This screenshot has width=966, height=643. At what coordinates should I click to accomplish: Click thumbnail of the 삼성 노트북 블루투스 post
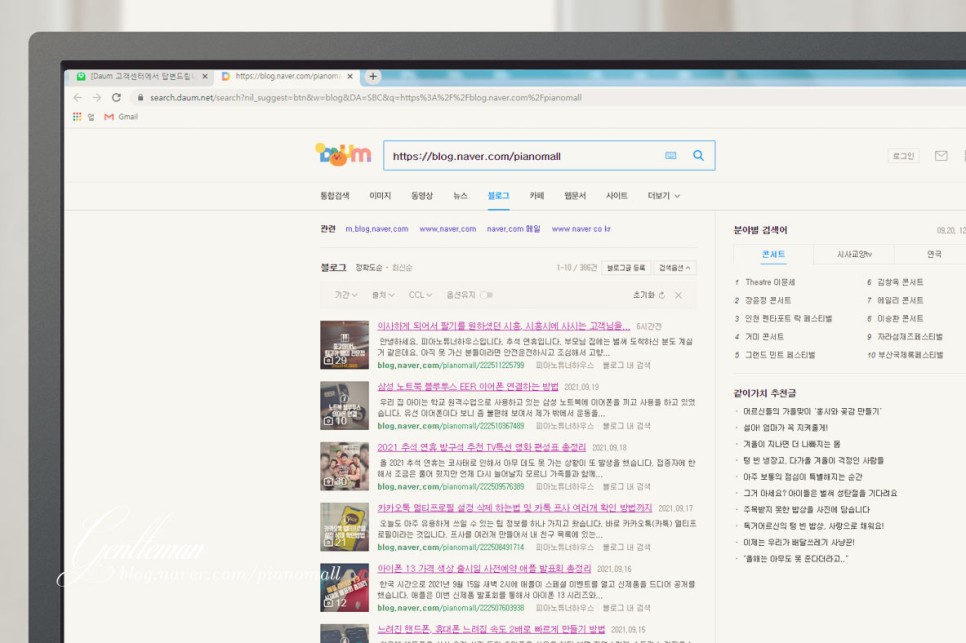tap(344, 405)
